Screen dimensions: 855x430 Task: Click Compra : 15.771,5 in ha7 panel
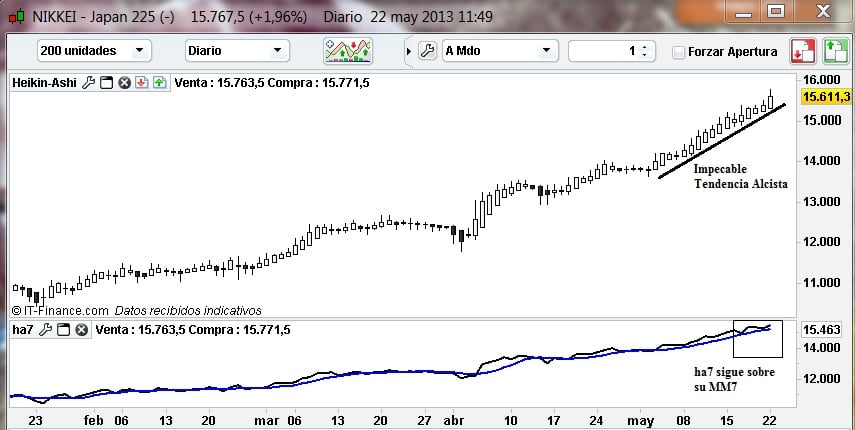click(x=239, y=330)
